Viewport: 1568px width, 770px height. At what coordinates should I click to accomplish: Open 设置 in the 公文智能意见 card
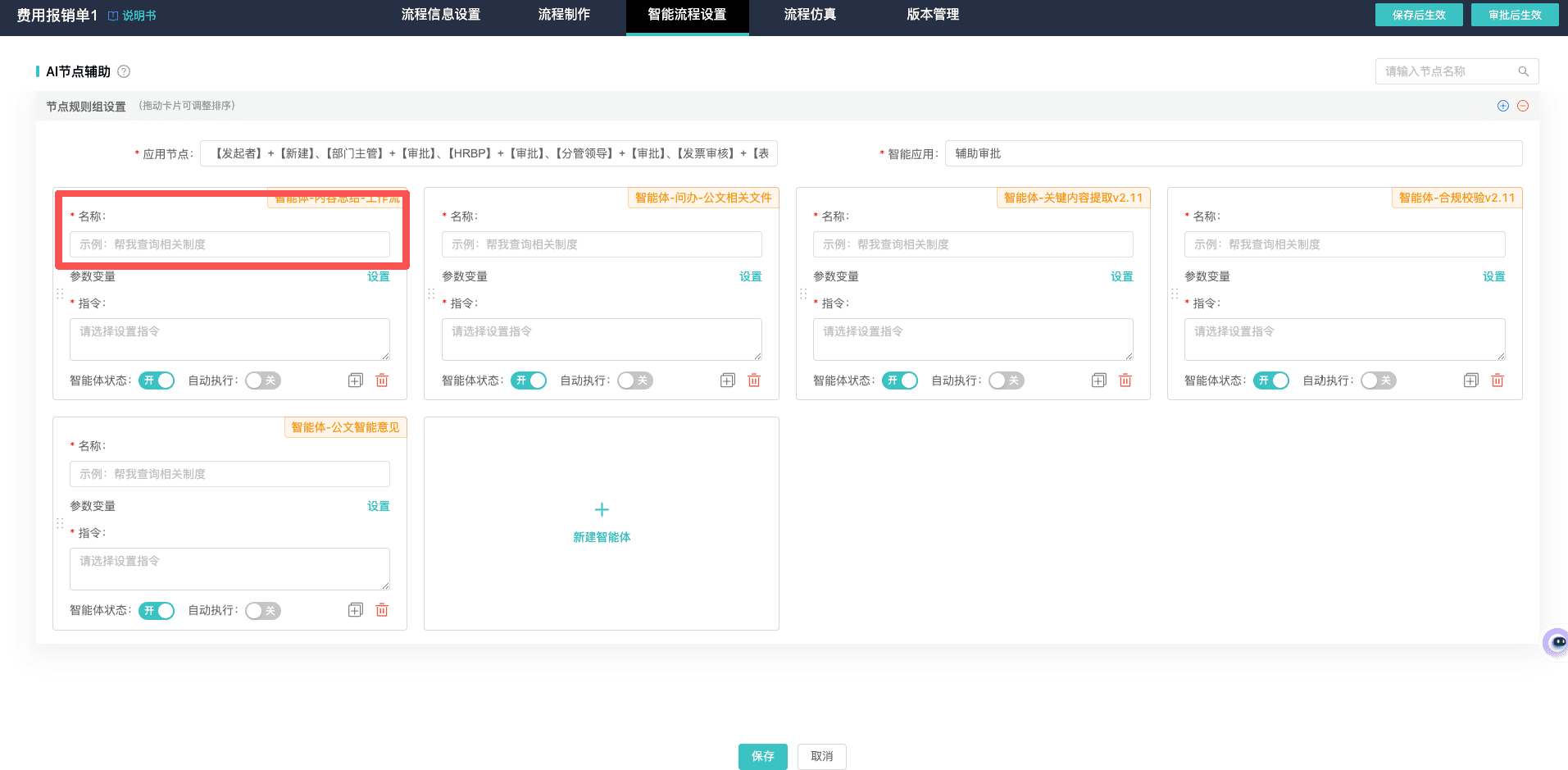pyautogui.click(x=379, y=506)
